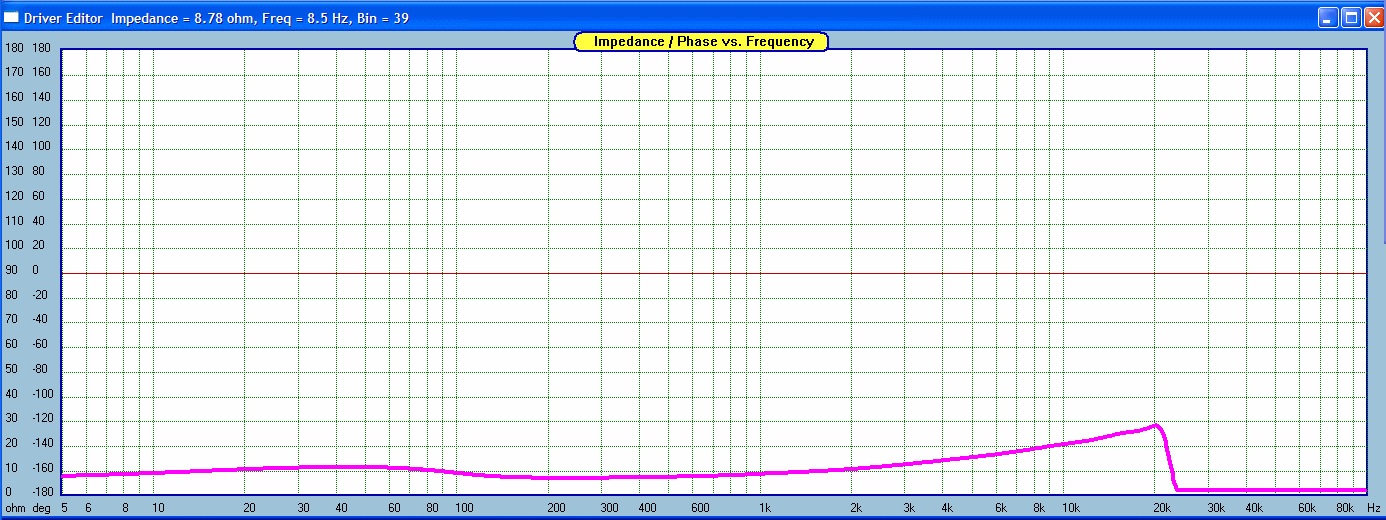Click the '8' frequency axis label
This screenshot has width=1386, height=520.
(x=126, y=508)
